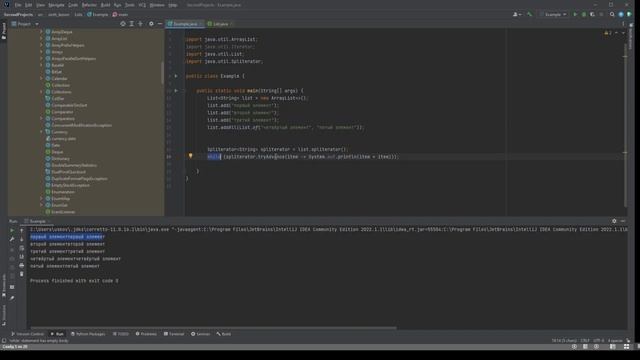
Task: Click the Example breadcrumb in navigation bar
Action: 98,14
